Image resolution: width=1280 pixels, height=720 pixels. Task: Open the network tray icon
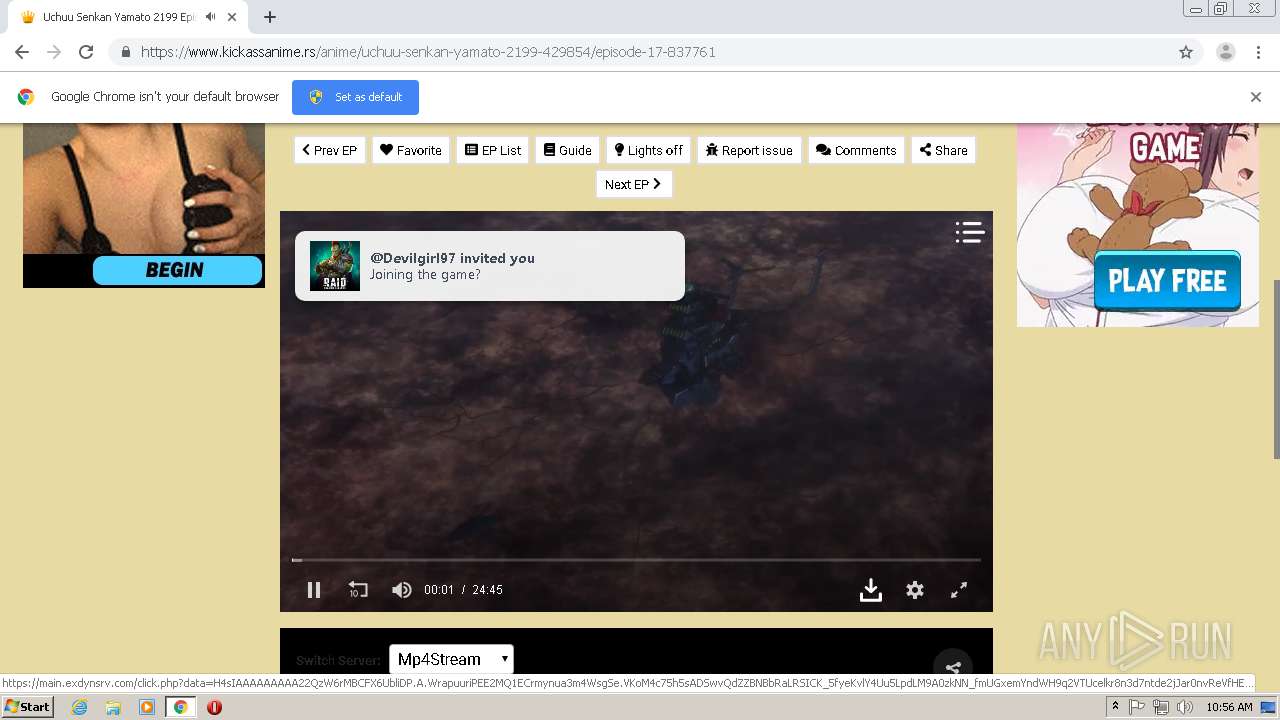[x=1161, y=707]
